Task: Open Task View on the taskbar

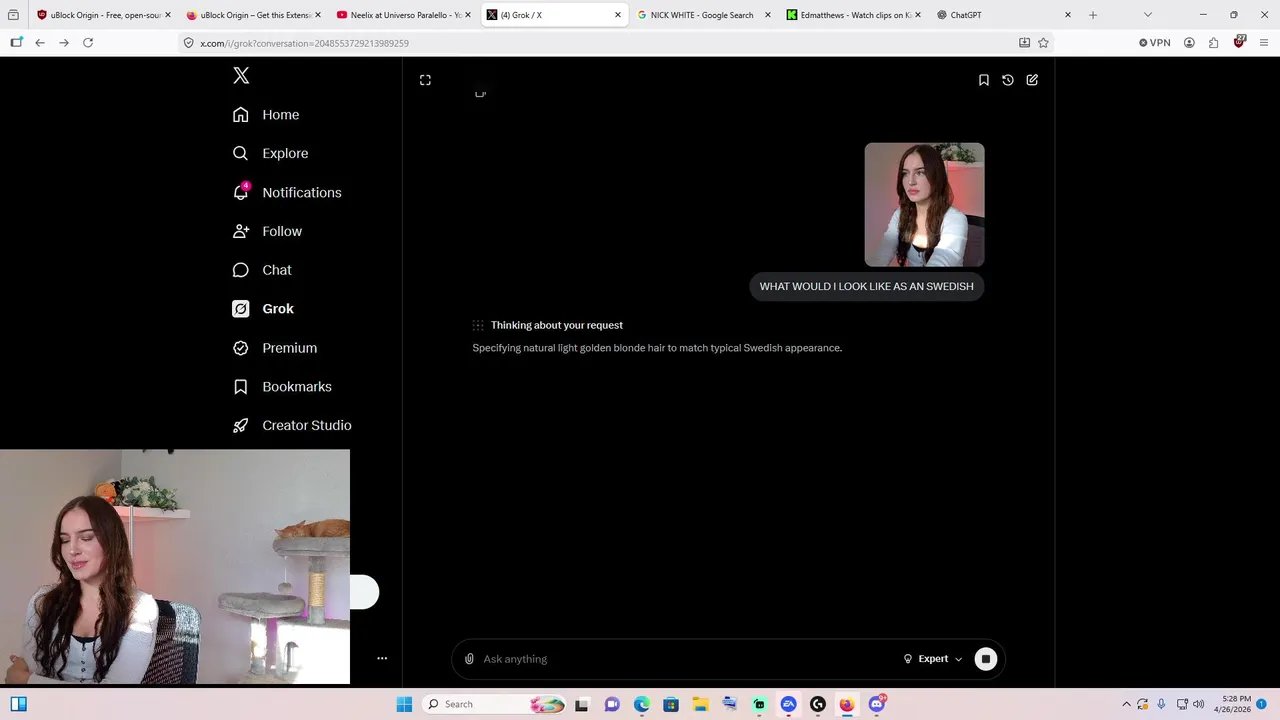Action: pos(581,704)
